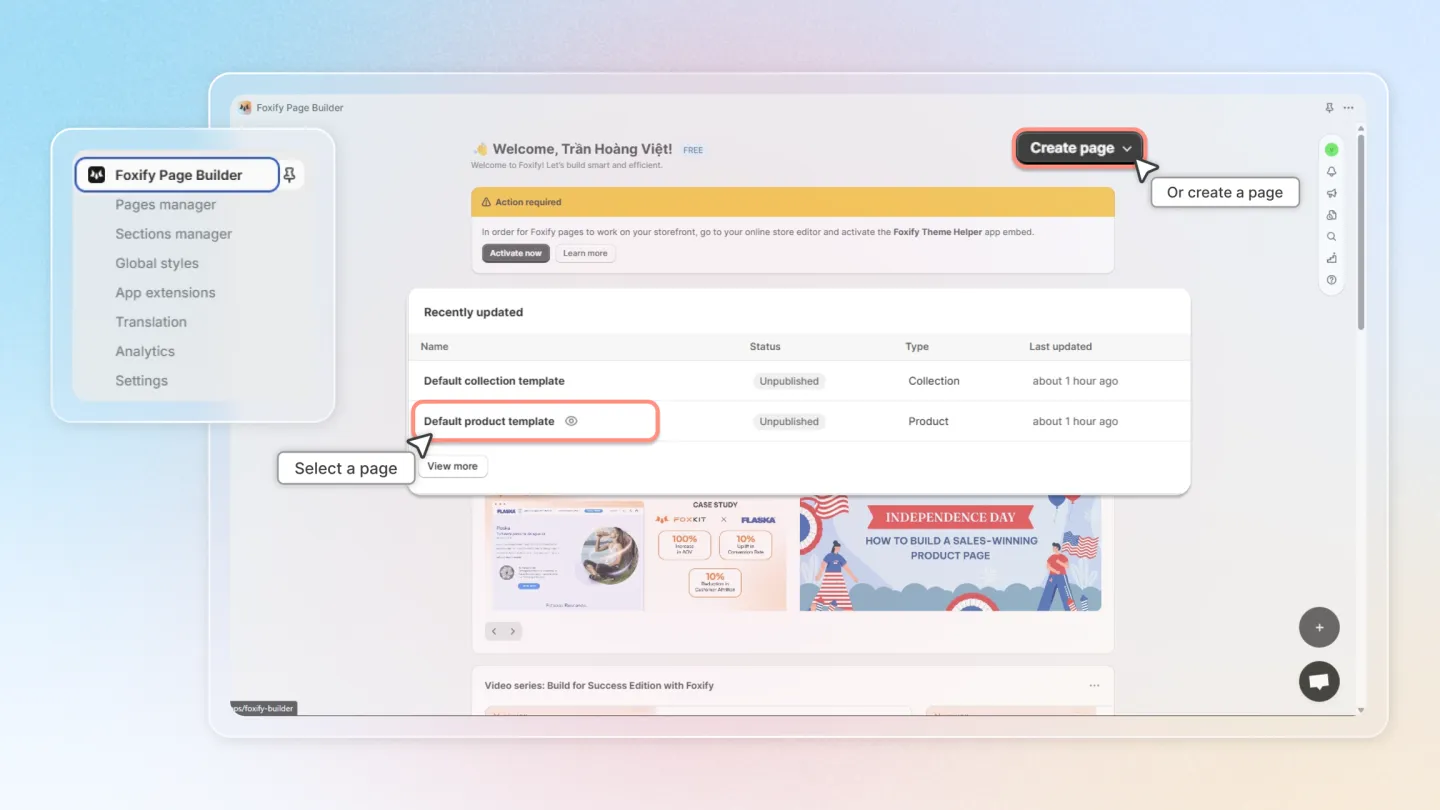Screen dimensions: 1440x810
Task: Click the scrollbar down arrow
Action: tap(1360, 710)
